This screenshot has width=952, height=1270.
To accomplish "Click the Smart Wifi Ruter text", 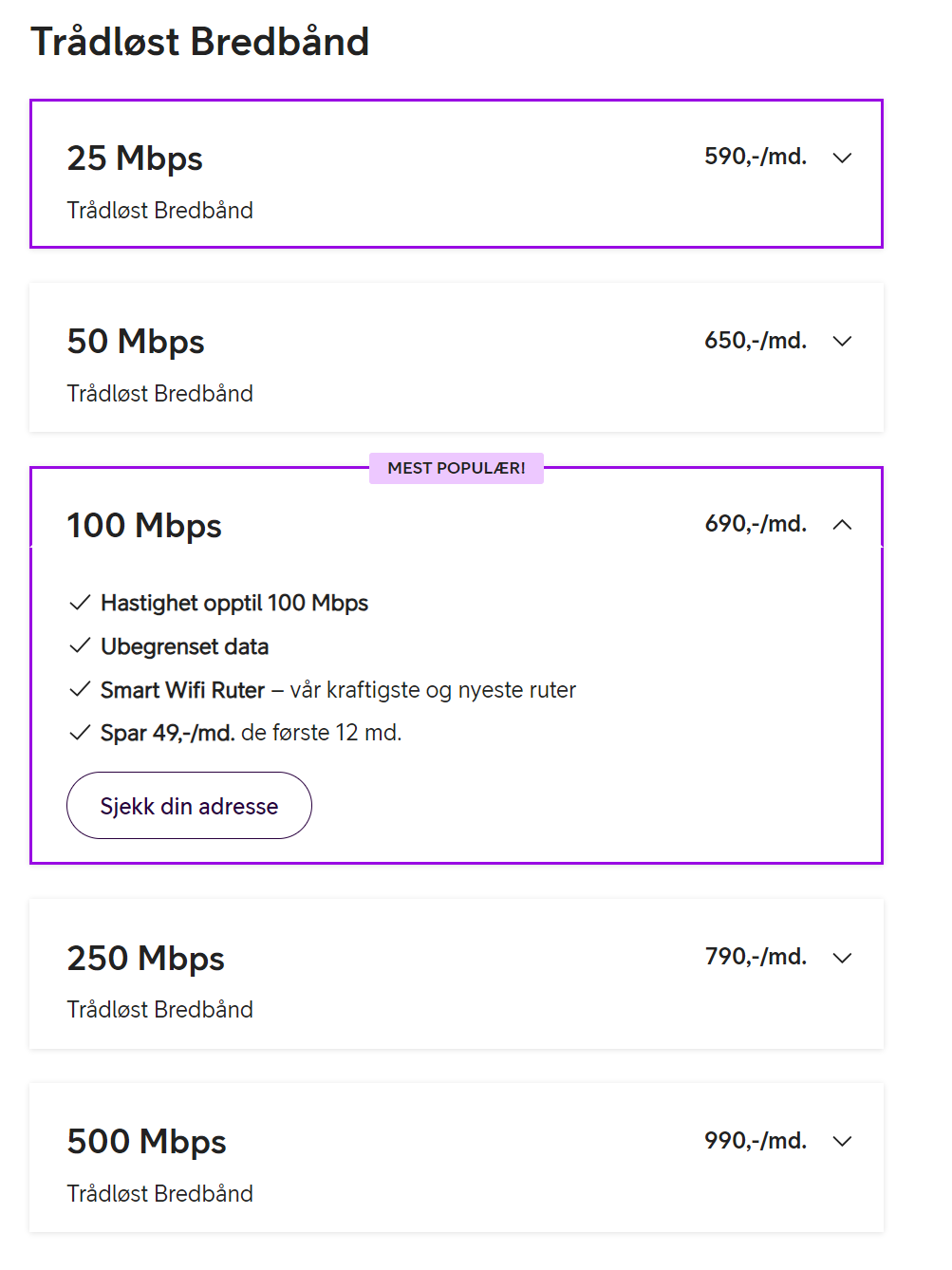I will pyautogui.click(x=182, y=690).
